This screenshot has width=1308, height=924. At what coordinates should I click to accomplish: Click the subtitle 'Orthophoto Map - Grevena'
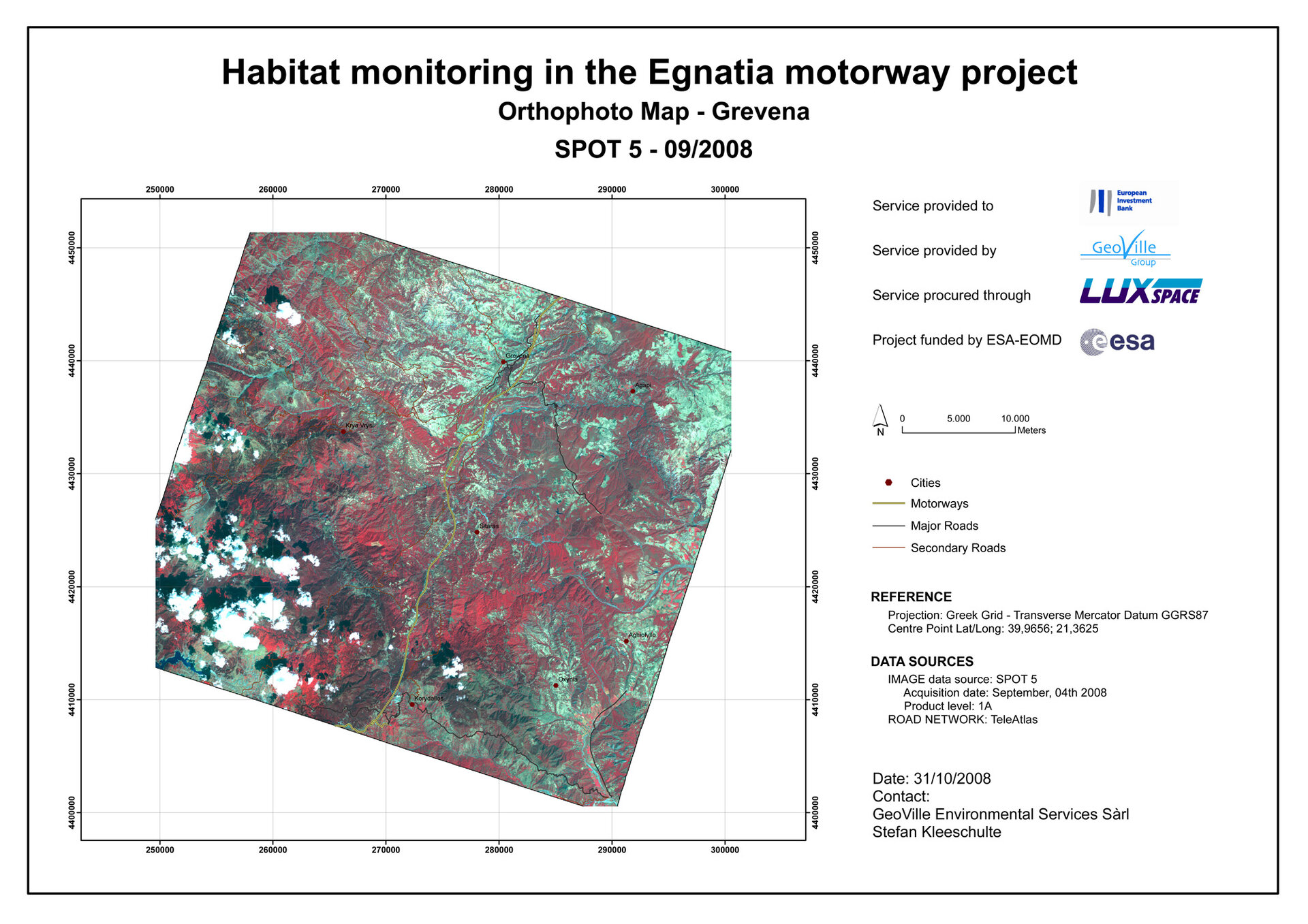coord(653,112)
